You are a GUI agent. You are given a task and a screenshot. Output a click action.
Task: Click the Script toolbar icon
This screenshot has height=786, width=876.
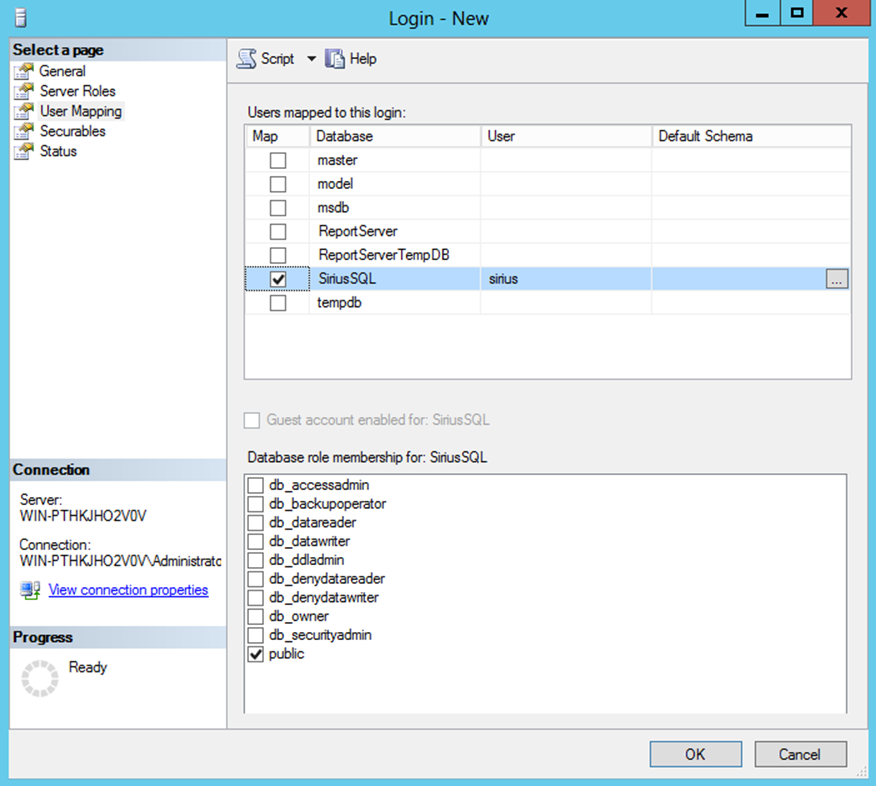pos(247,59)
